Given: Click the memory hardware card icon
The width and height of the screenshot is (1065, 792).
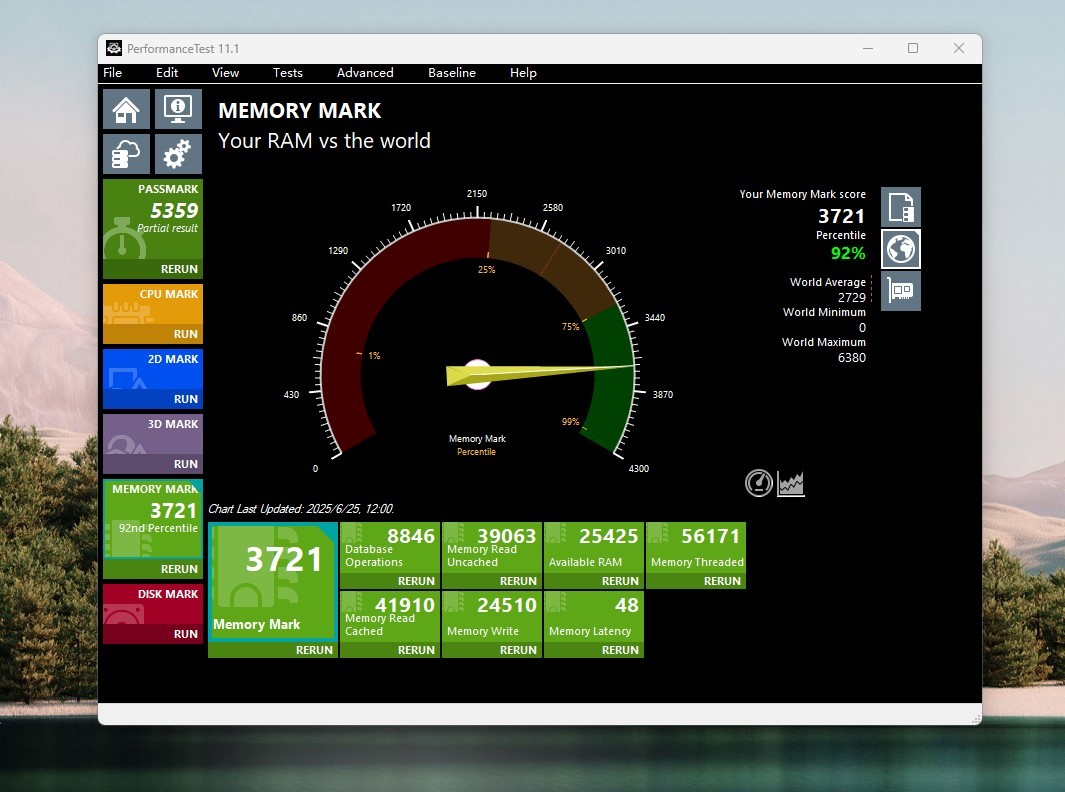Looking at the screenshot, I should [x=901, y=291].
